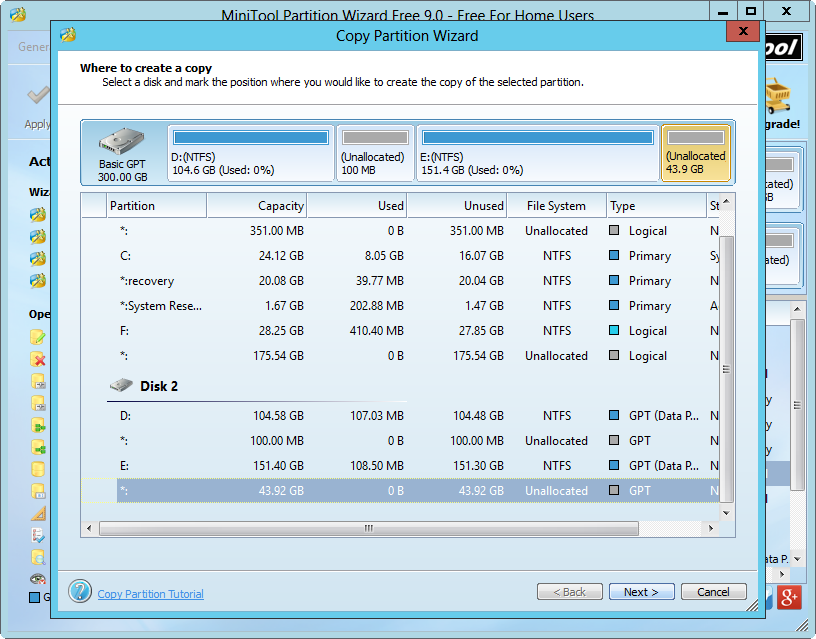Select the *:System Rese... partition row

point(400,305)
